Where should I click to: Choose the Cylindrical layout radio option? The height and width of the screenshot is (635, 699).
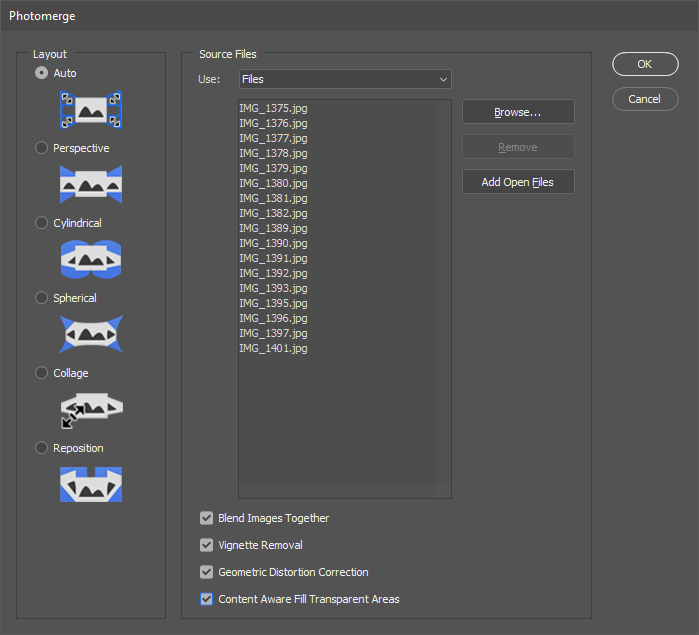point(41,223)
